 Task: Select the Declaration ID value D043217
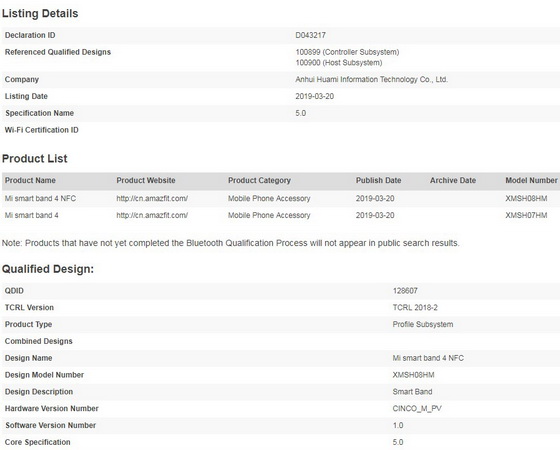pyautogui.click(x=310, y=35)
